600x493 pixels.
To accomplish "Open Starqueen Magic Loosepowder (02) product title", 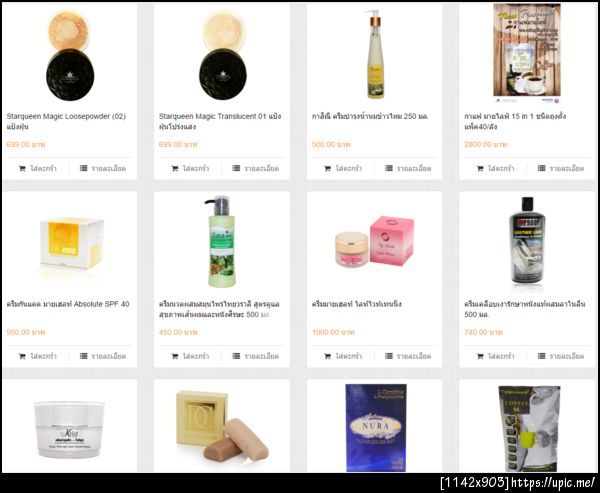I will pyautogui.click(x=66, y=121).
